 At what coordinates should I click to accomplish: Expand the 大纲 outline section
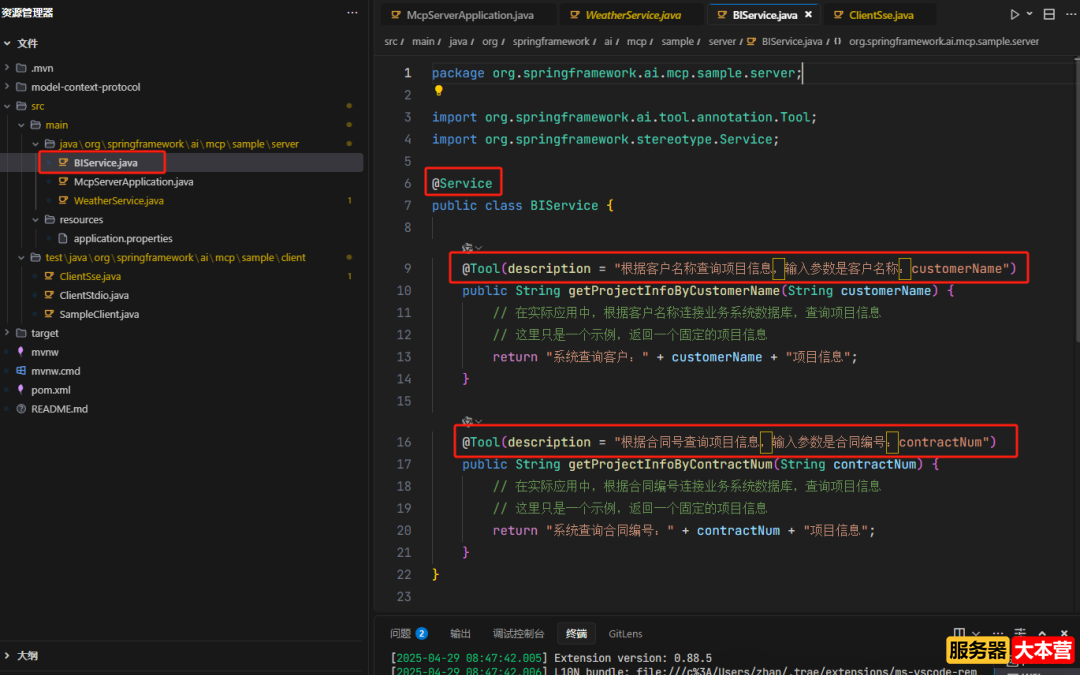pyautogui.click(x=7, y=656)
